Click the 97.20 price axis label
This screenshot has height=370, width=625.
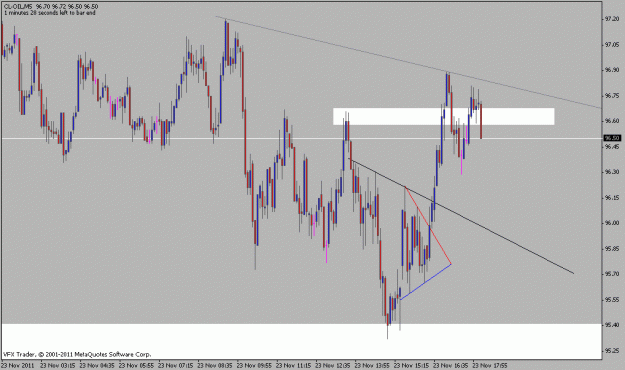[612, 19]
